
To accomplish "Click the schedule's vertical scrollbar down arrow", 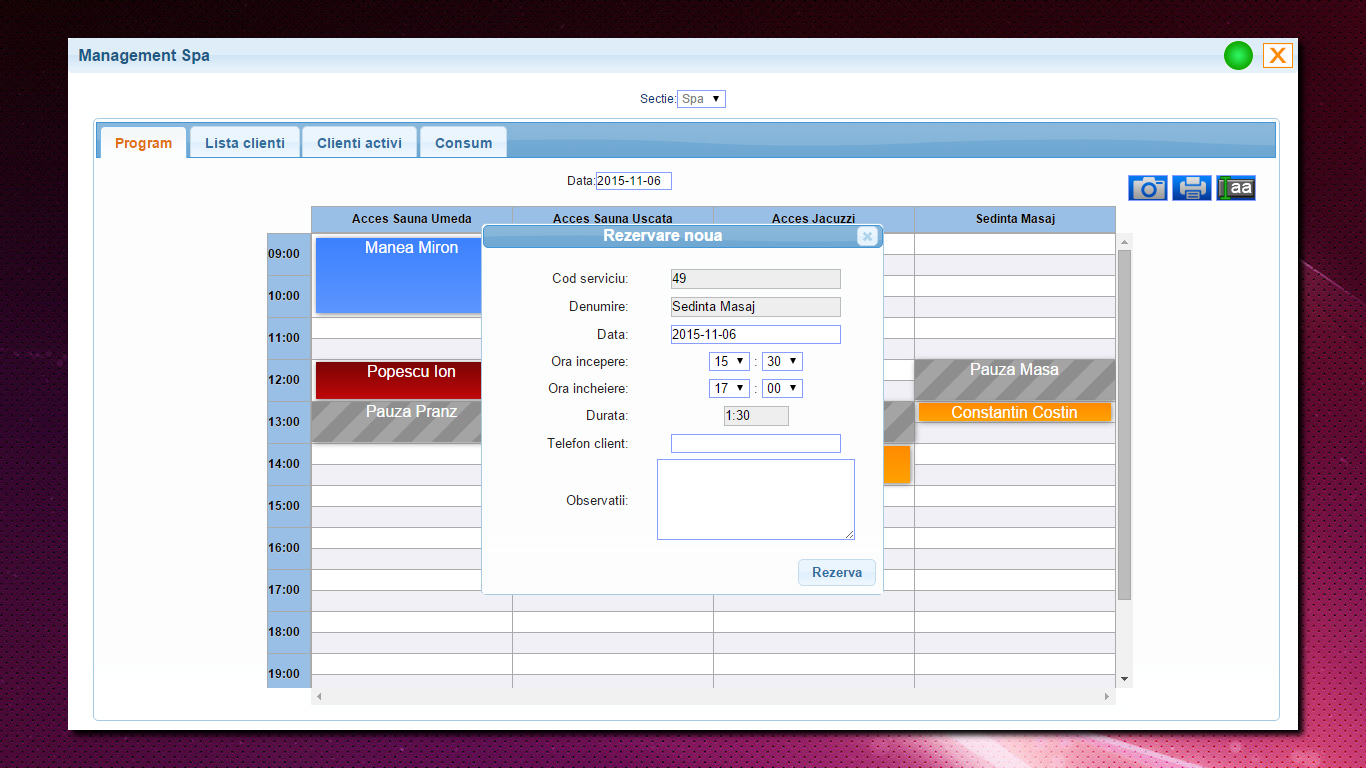I will click(1124, 680).
